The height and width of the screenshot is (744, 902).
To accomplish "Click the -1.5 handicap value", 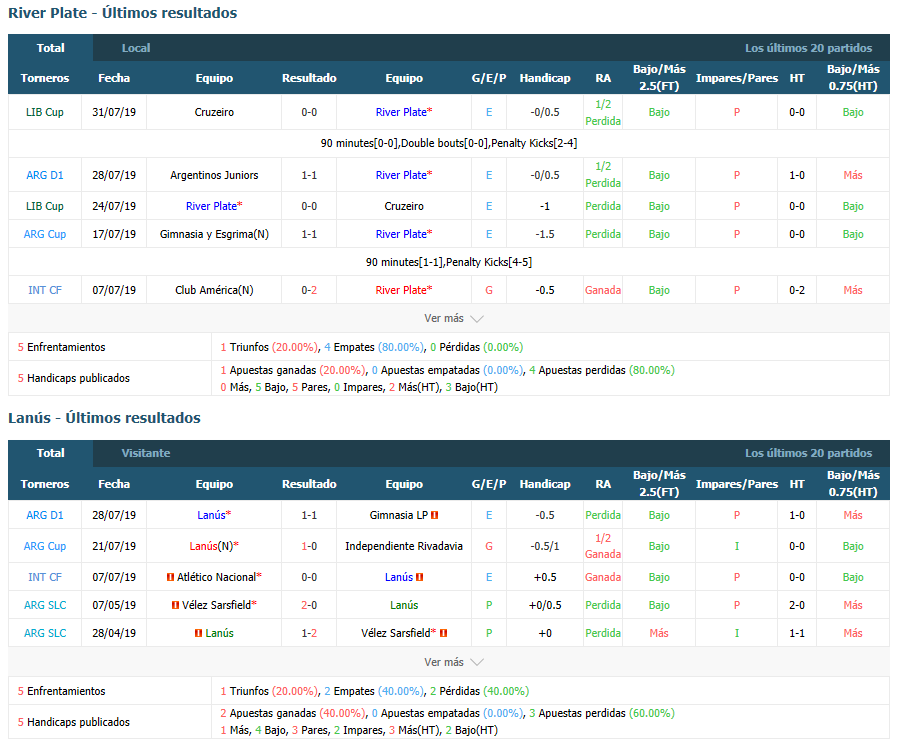I will [545, 234].
